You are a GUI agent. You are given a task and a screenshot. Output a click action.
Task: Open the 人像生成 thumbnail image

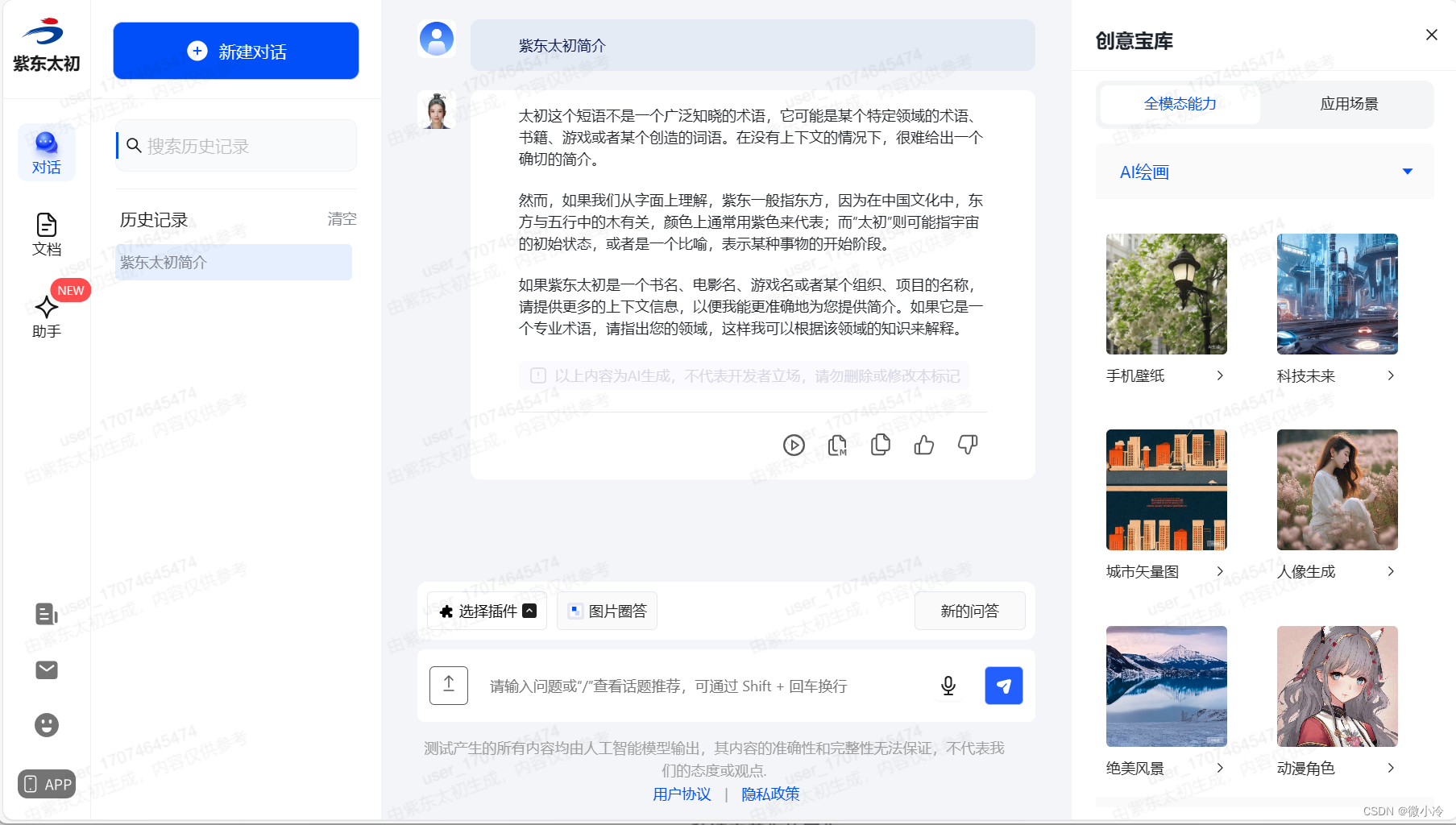point(1338,490)
